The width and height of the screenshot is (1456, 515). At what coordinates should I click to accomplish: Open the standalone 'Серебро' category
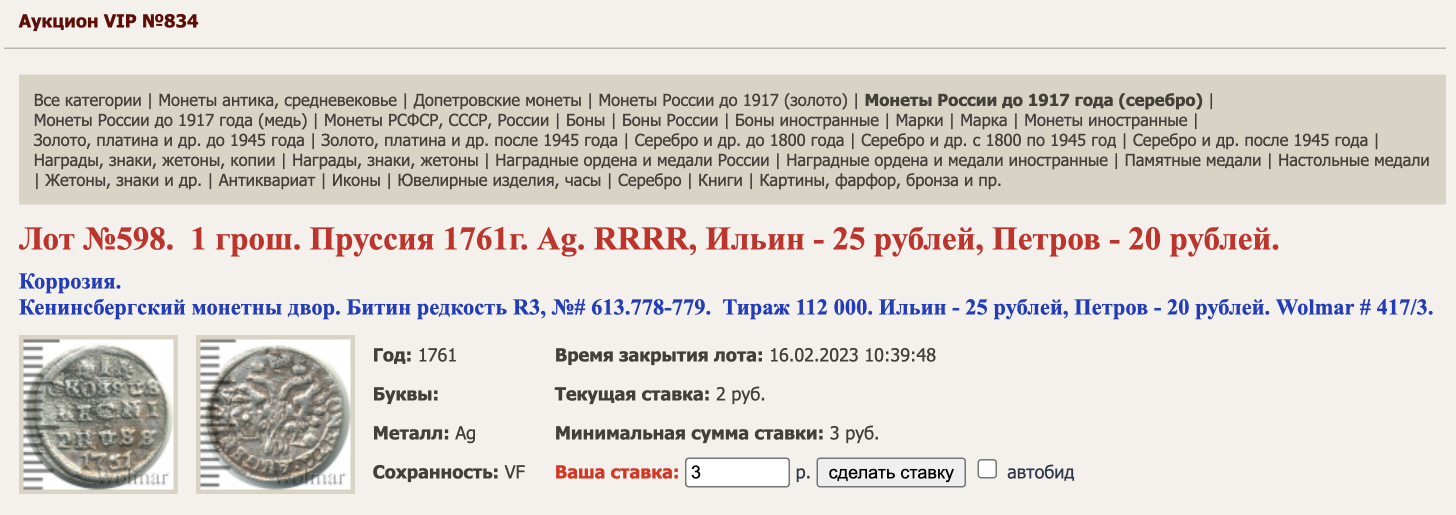[648, 181]
